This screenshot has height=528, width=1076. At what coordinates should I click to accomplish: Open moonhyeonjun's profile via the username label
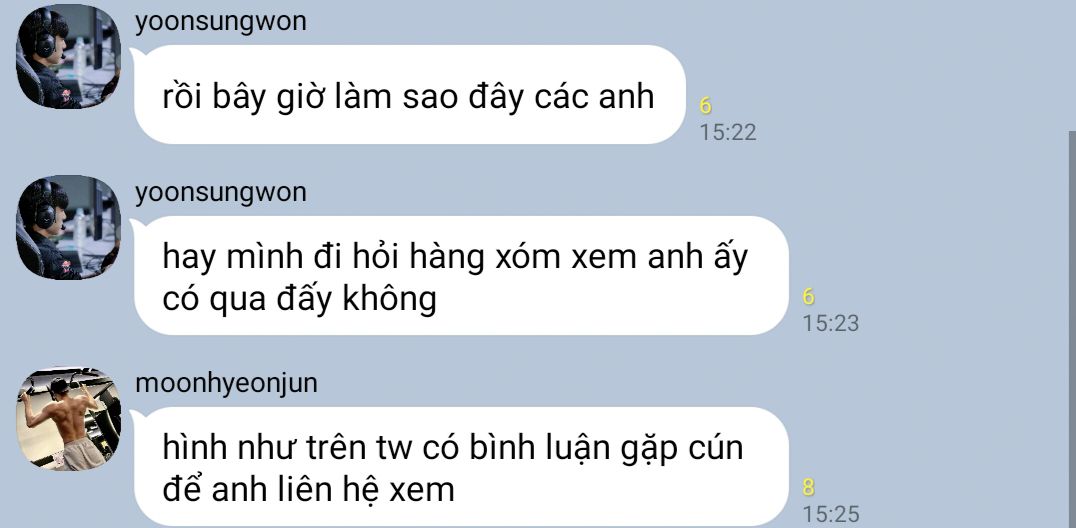226,383
